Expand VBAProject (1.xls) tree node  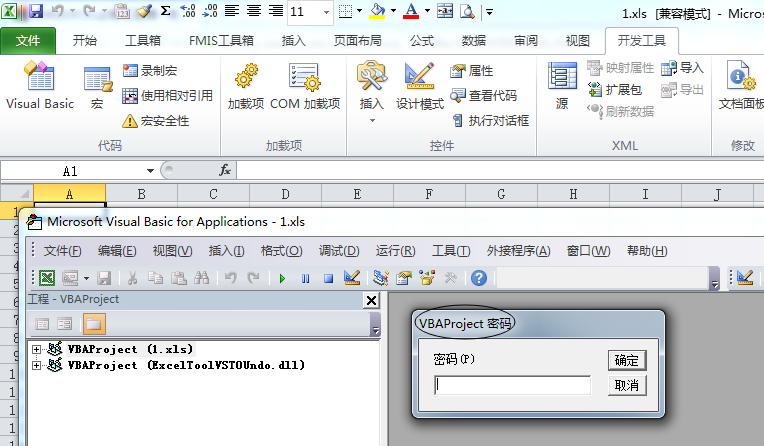(37, 349)
